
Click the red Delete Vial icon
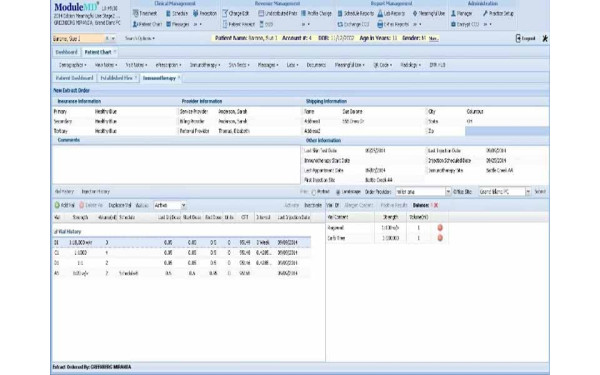point(82,205)
